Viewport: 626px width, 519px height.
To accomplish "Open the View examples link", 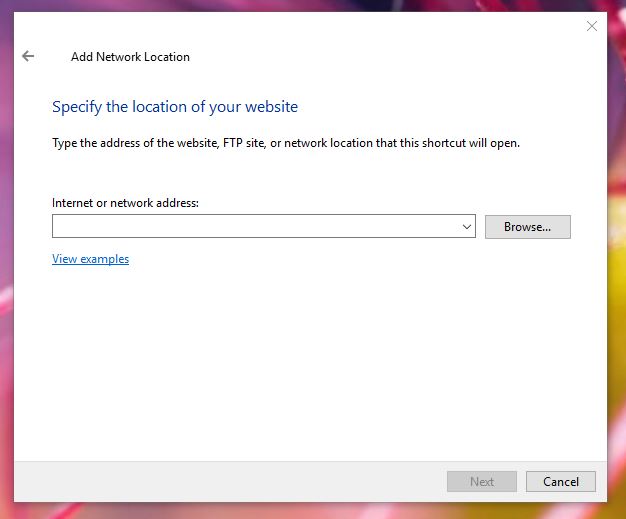I will (90, 259).
